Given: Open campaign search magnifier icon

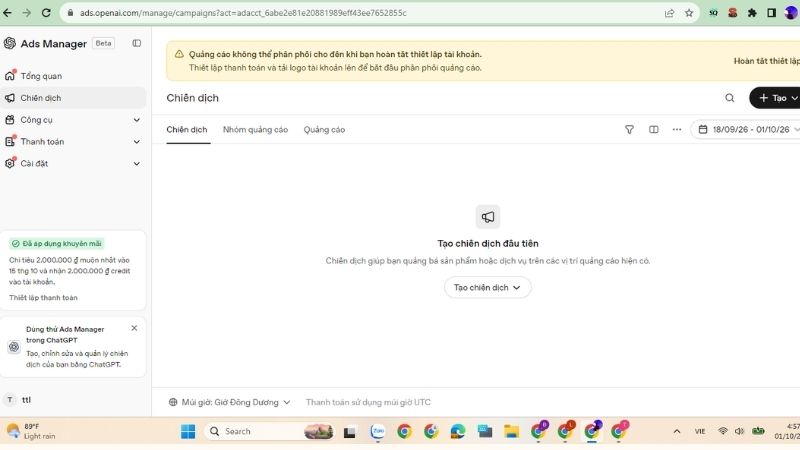Looking at the screenshot, I should click(730, 98).
